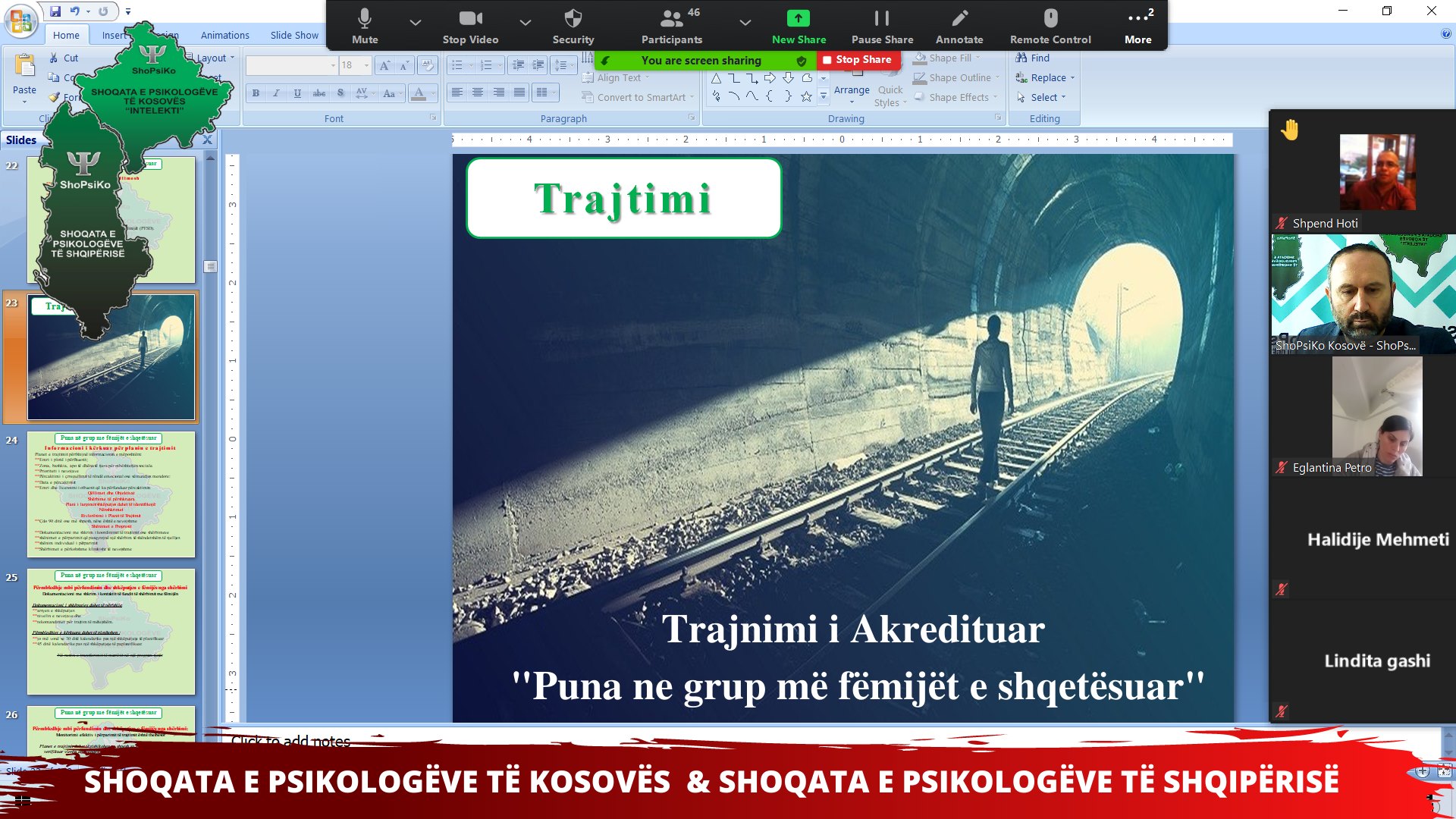Open the font color dropdown arrow

[433, 93]
